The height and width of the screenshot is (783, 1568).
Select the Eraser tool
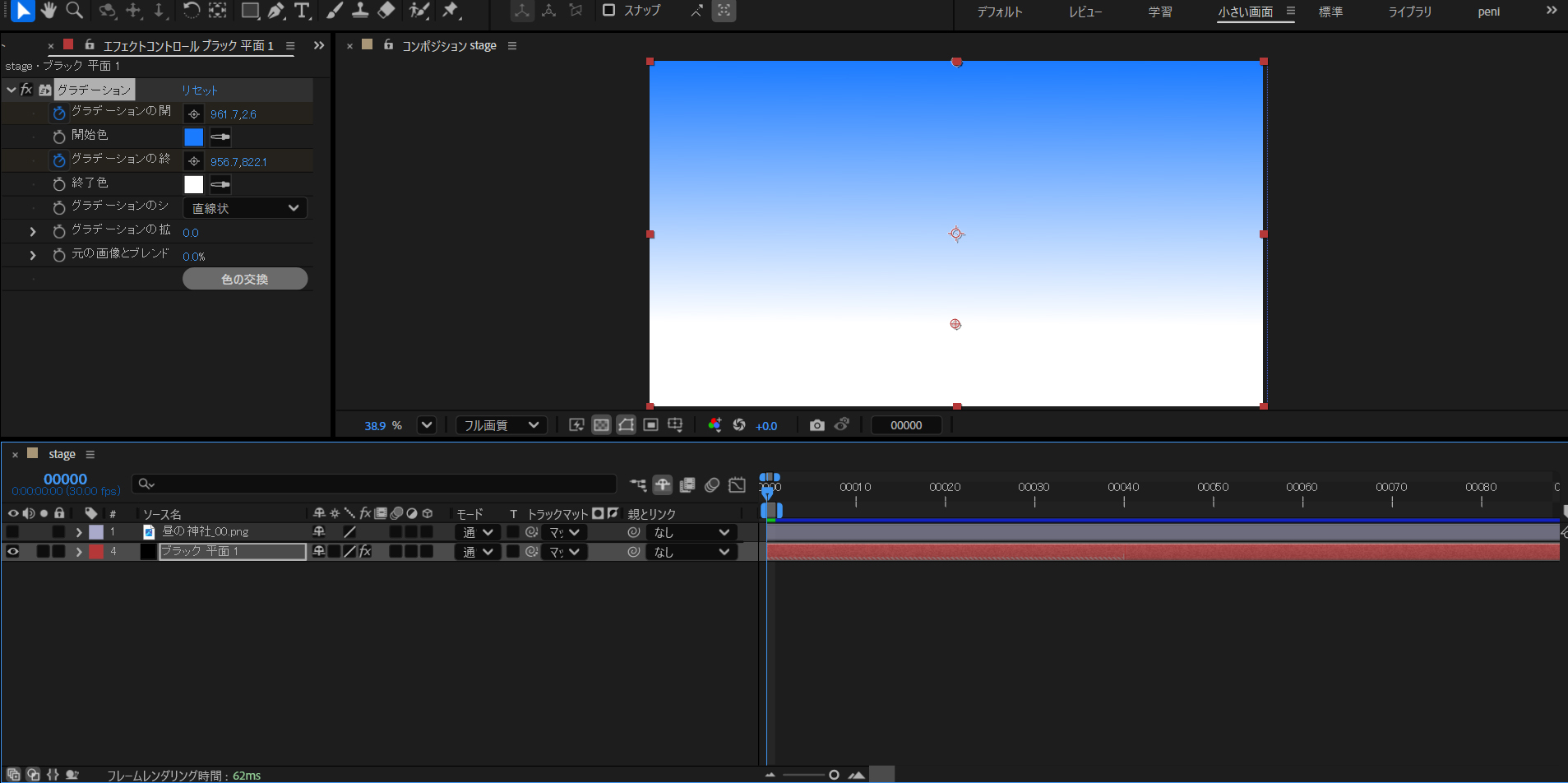(x=386, y=11)
